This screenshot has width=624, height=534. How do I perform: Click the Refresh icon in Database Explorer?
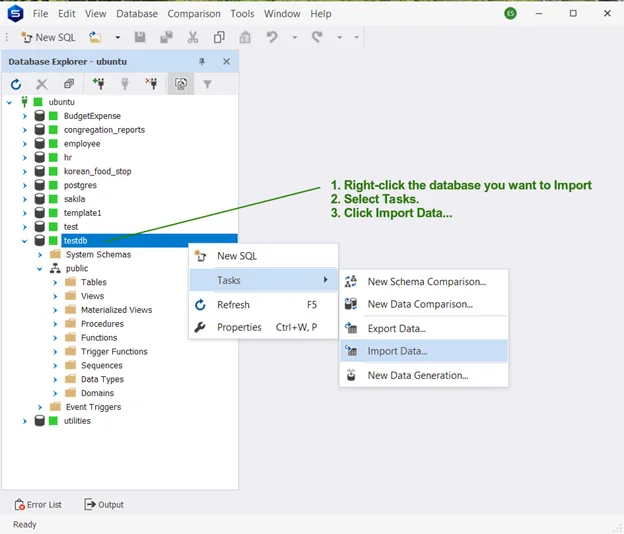(x=16, y=85)
